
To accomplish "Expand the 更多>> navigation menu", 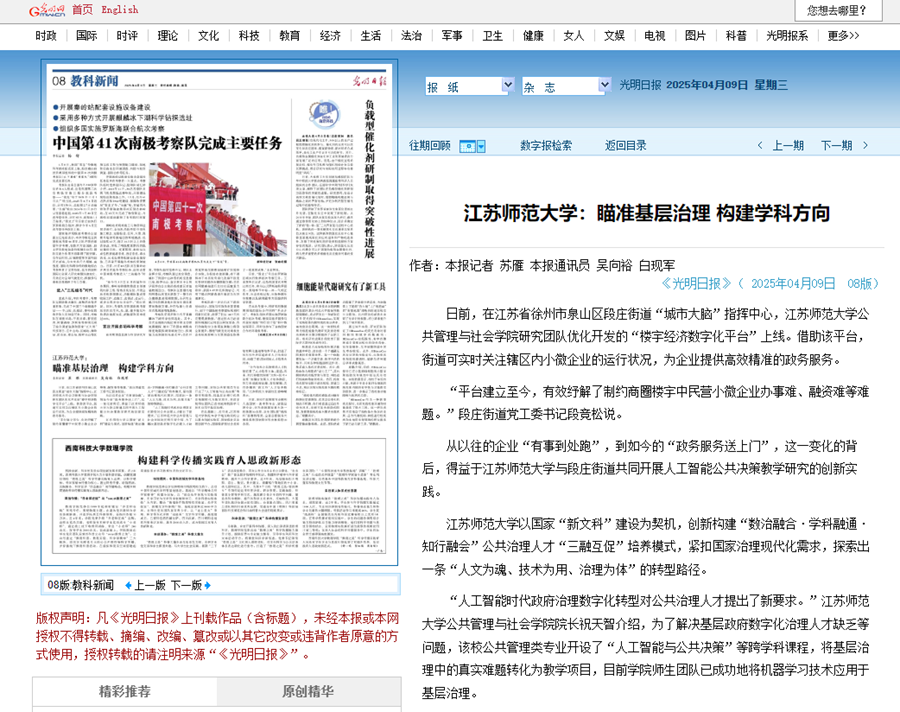I will (843, 36).
